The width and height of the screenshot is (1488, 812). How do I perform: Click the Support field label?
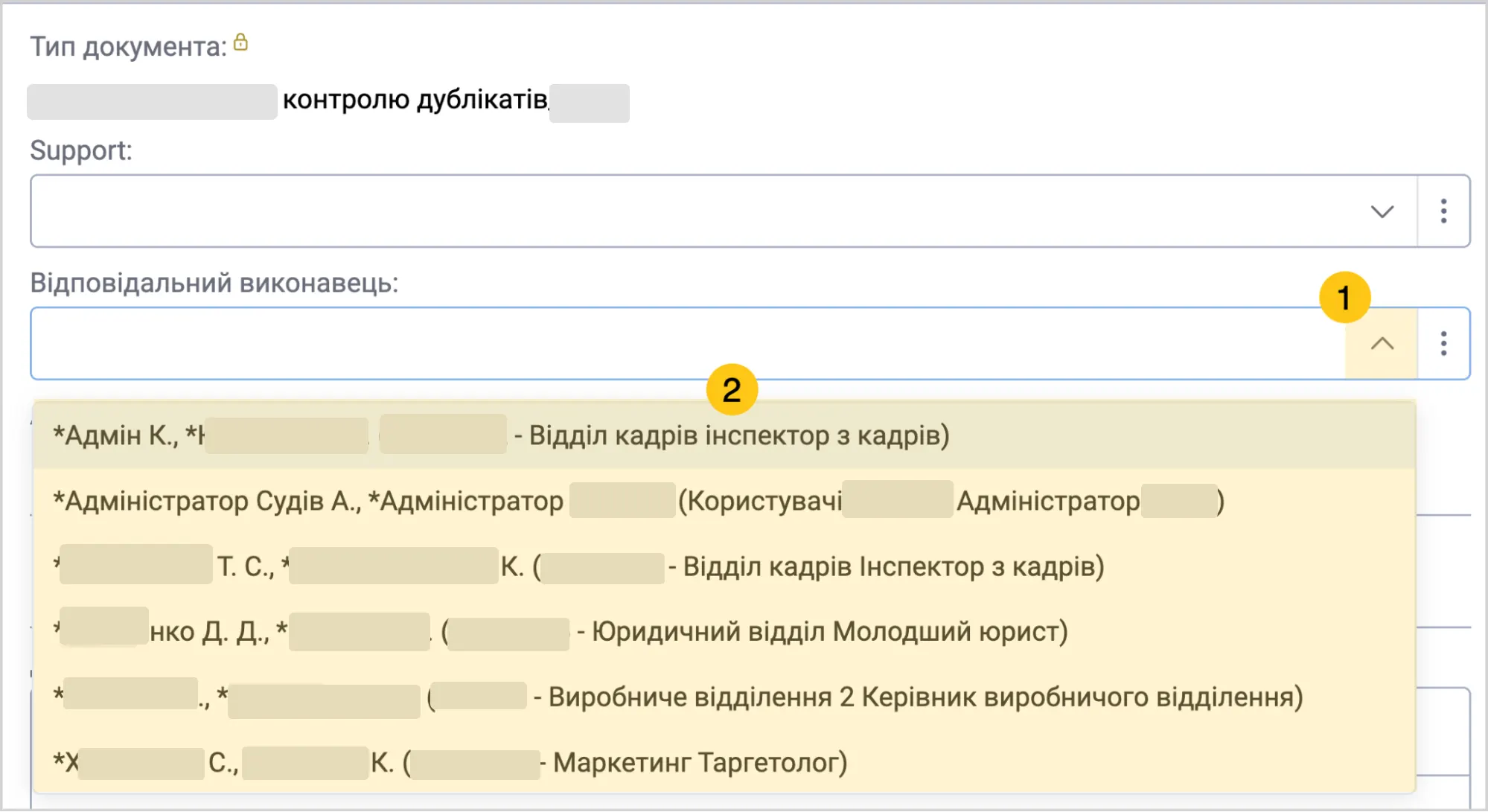pyautogui.click(x=81, y=151)
